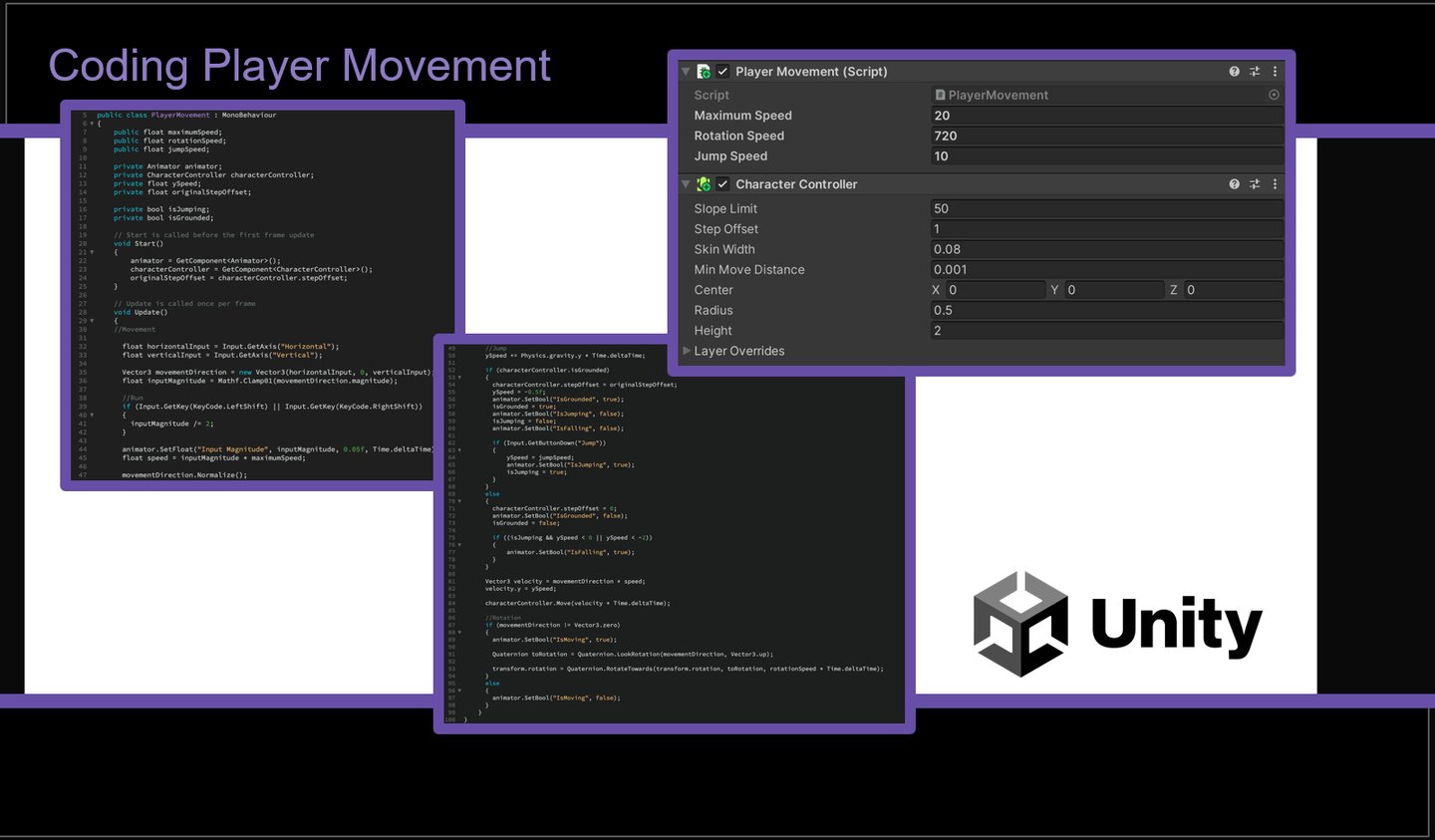Collapse the Character Controller foldout arrow

686,184
